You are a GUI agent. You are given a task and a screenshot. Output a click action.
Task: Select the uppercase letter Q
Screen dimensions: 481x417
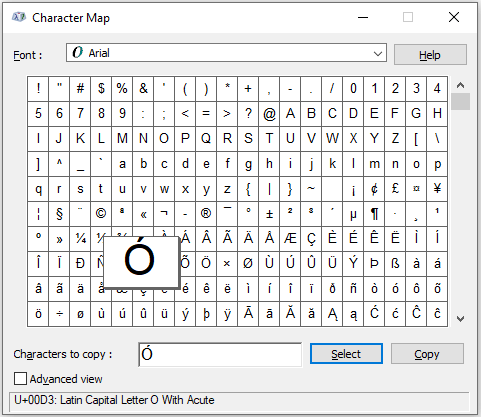click(x=206, y=139)
